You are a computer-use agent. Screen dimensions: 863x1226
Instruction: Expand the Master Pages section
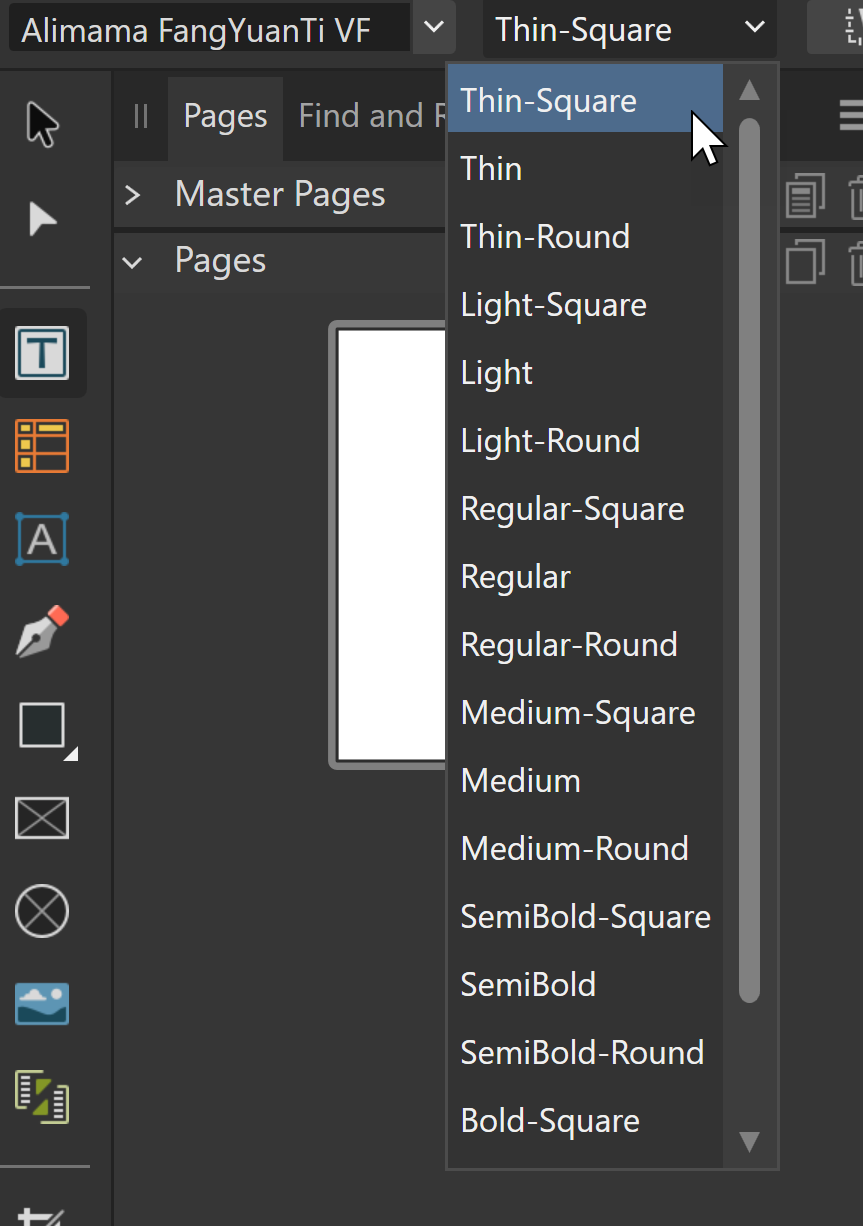click(x=132, y=194)
